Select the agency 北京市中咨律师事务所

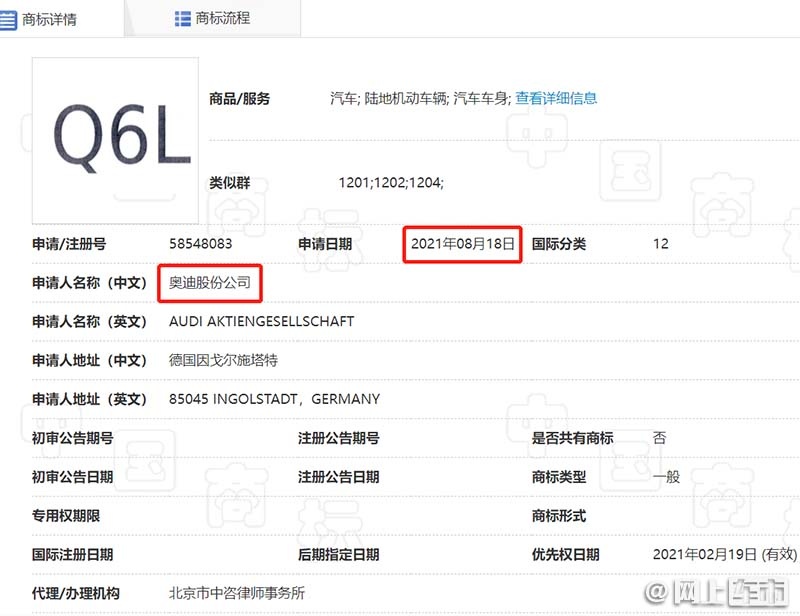pyautogui.click(x=237, y=593)
